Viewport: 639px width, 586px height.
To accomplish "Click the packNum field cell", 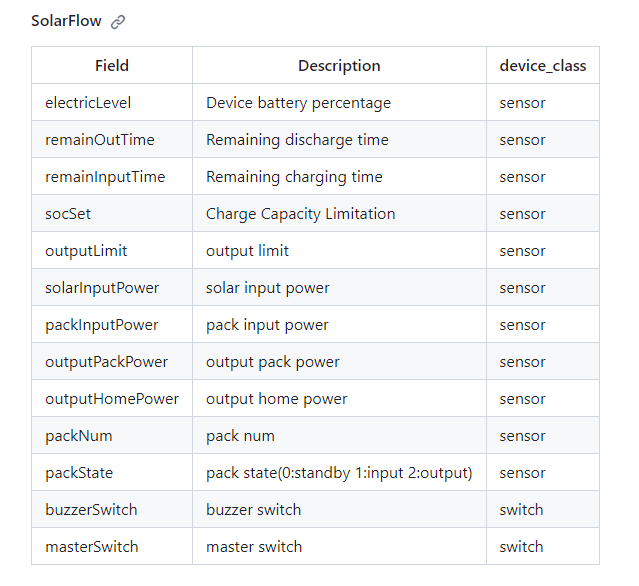I will pyautogui.click(x=78, y=436).
